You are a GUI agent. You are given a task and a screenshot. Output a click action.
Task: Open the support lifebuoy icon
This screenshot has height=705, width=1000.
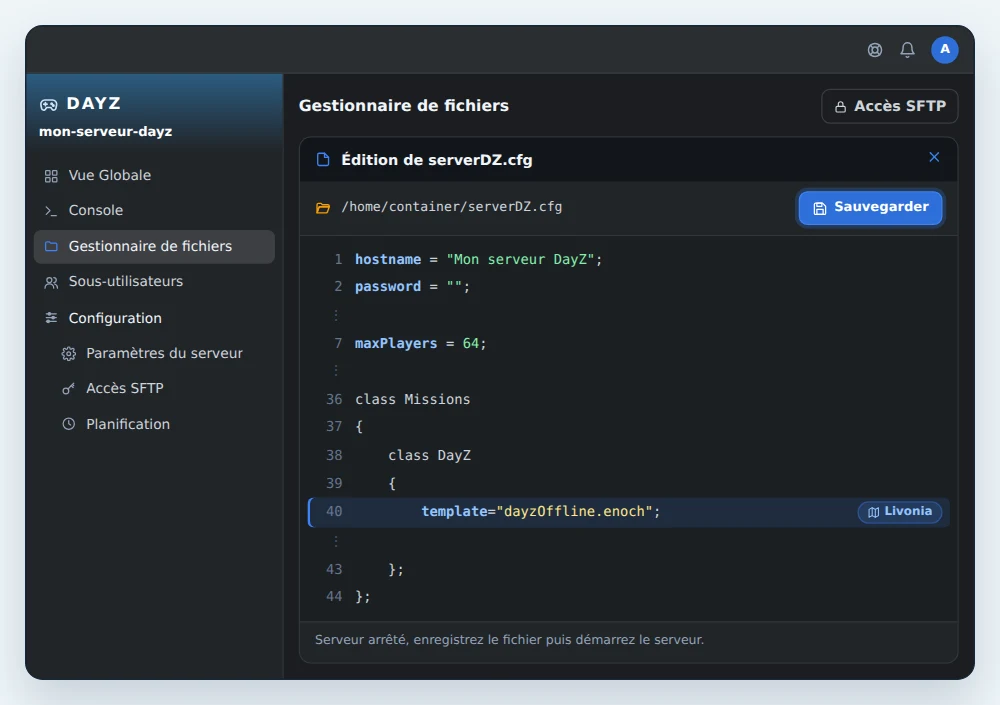[x=874, y=50]
